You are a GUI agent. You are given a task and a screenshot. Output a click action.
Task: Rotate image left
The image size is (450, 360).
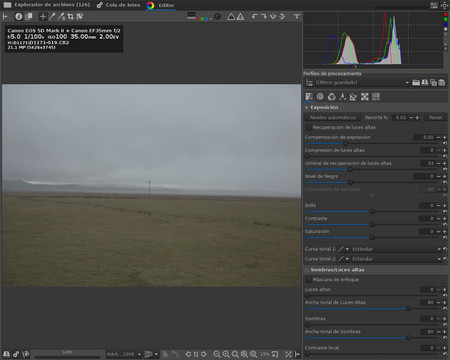255,16
